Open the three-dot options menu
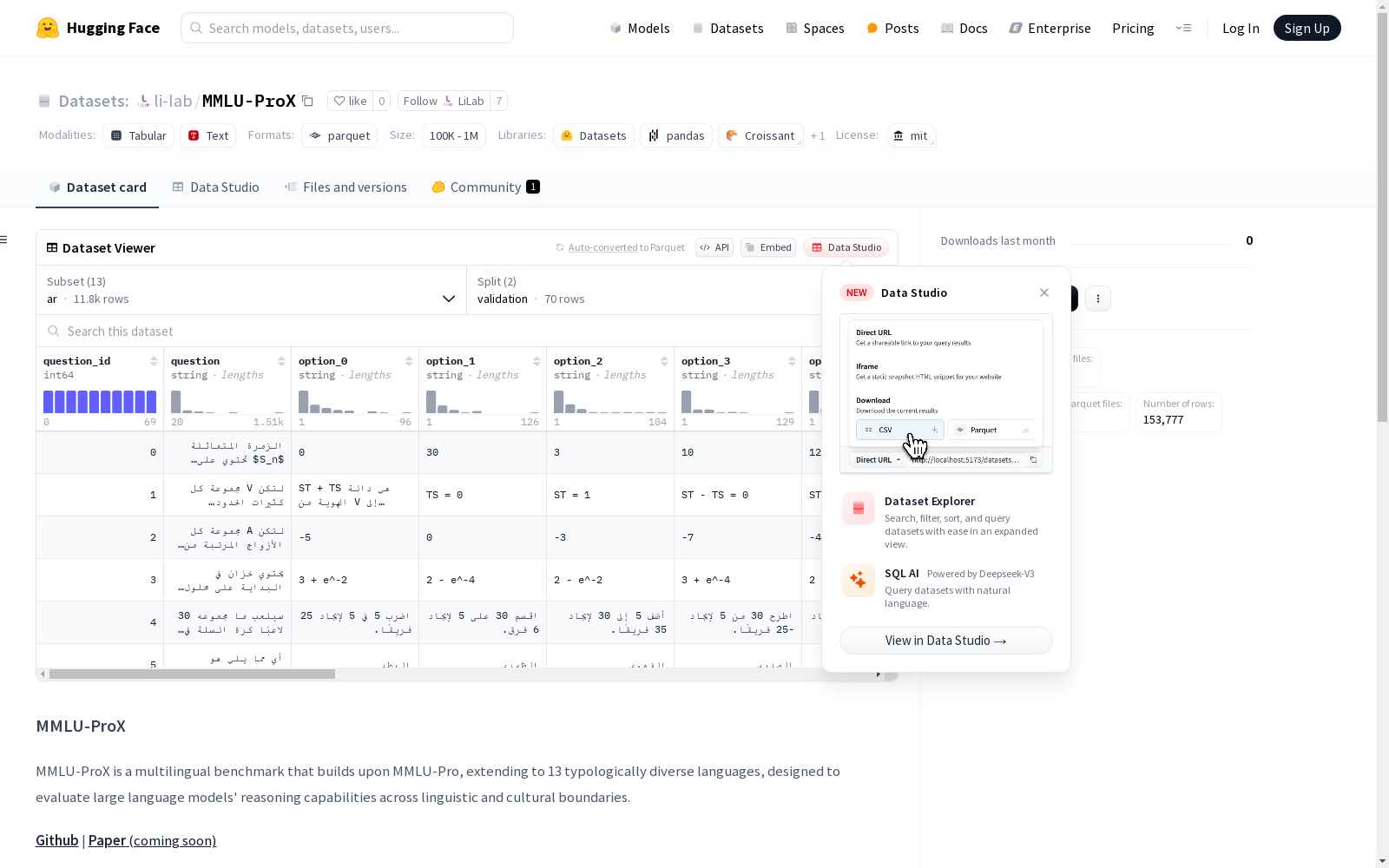Viewport: 1389px width, 868px height. point(1098,299)
